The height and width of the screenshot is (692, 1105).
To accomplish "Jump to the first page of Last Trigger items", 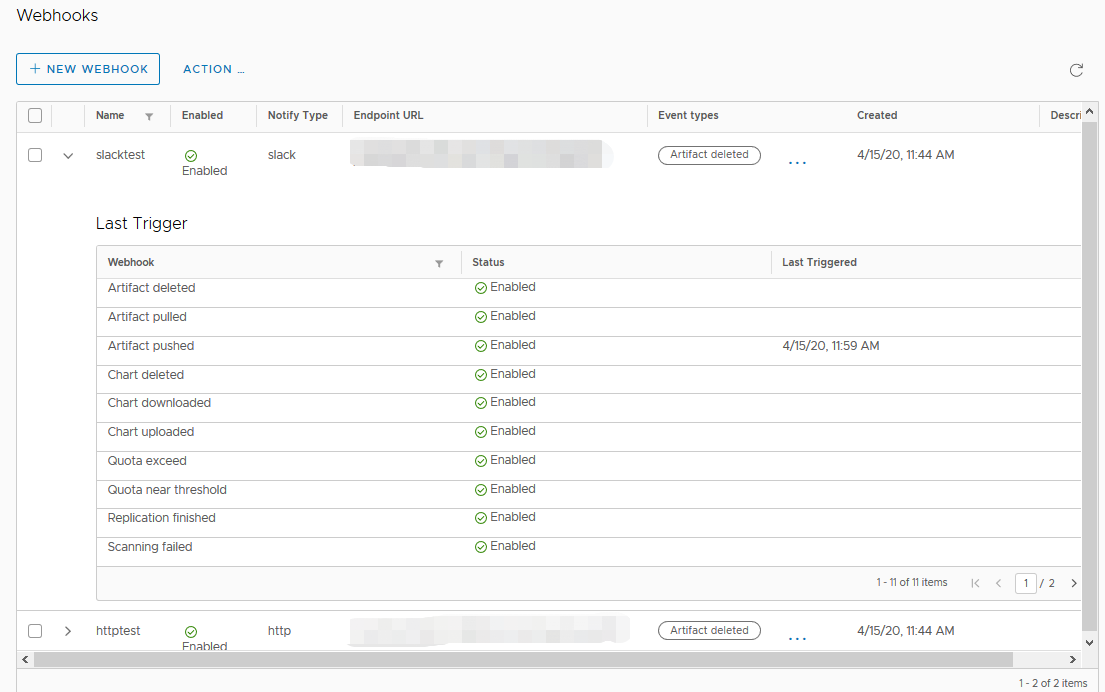I will coord(975,583).
